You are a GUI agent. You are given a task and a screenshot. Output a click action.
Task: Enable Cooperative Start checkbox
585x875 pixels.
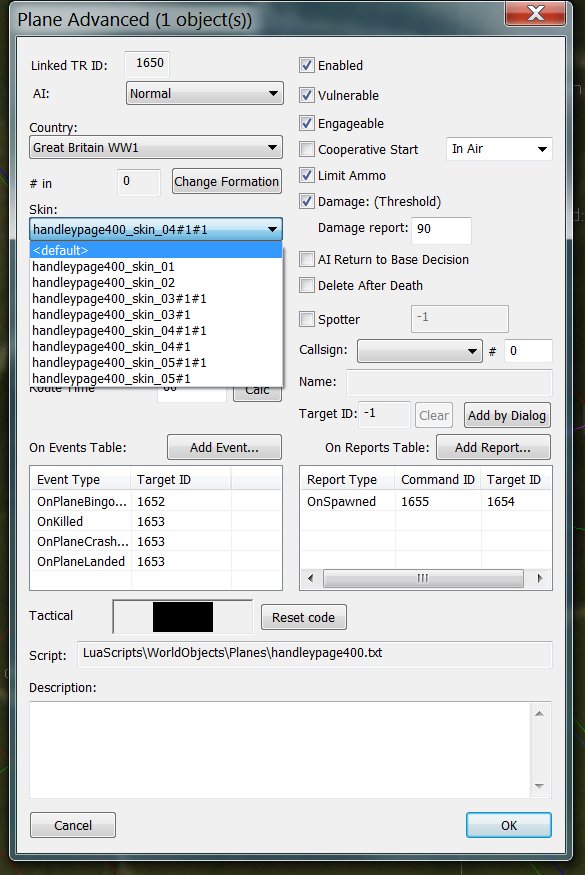pos(306,149)
